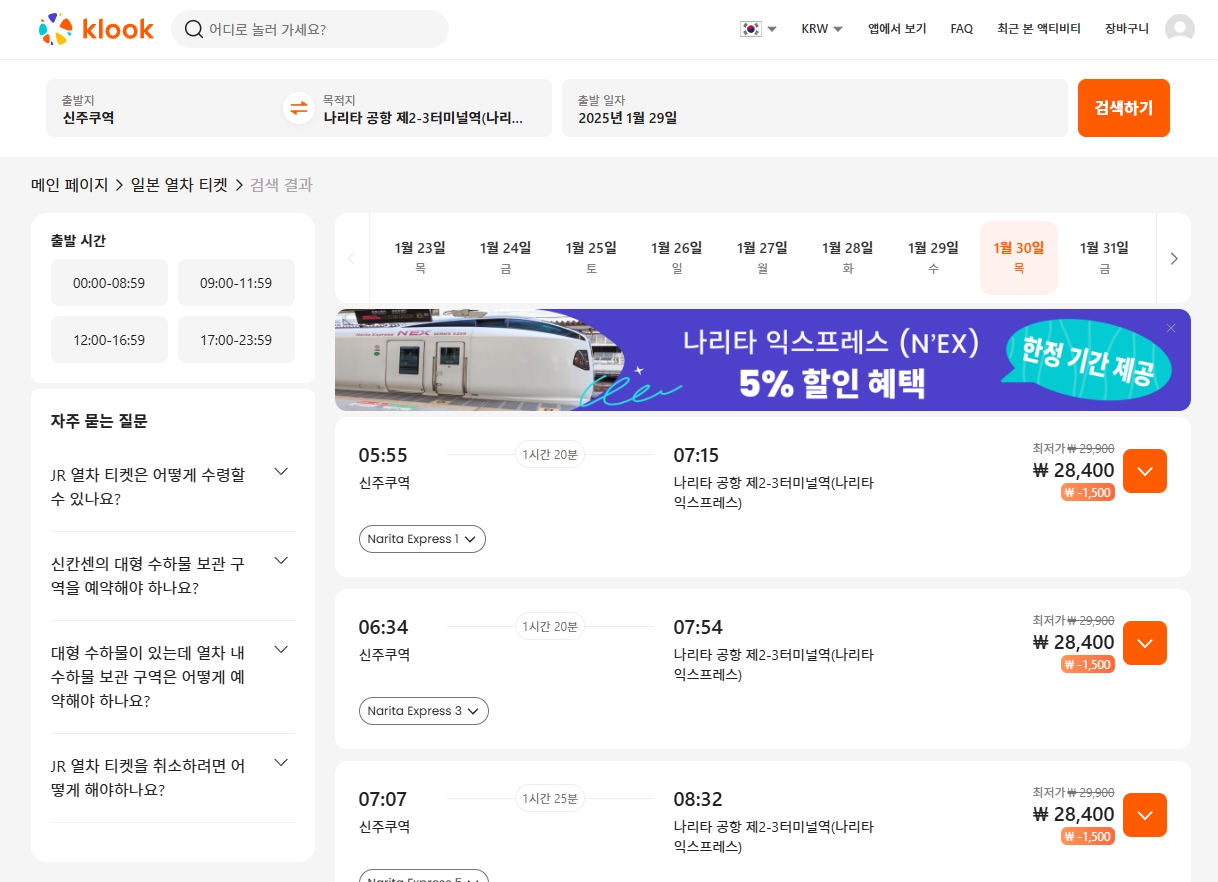Select the 1월 24일 date tab
The width and height of the screenshot is (1218, 882).
(505, 257)
